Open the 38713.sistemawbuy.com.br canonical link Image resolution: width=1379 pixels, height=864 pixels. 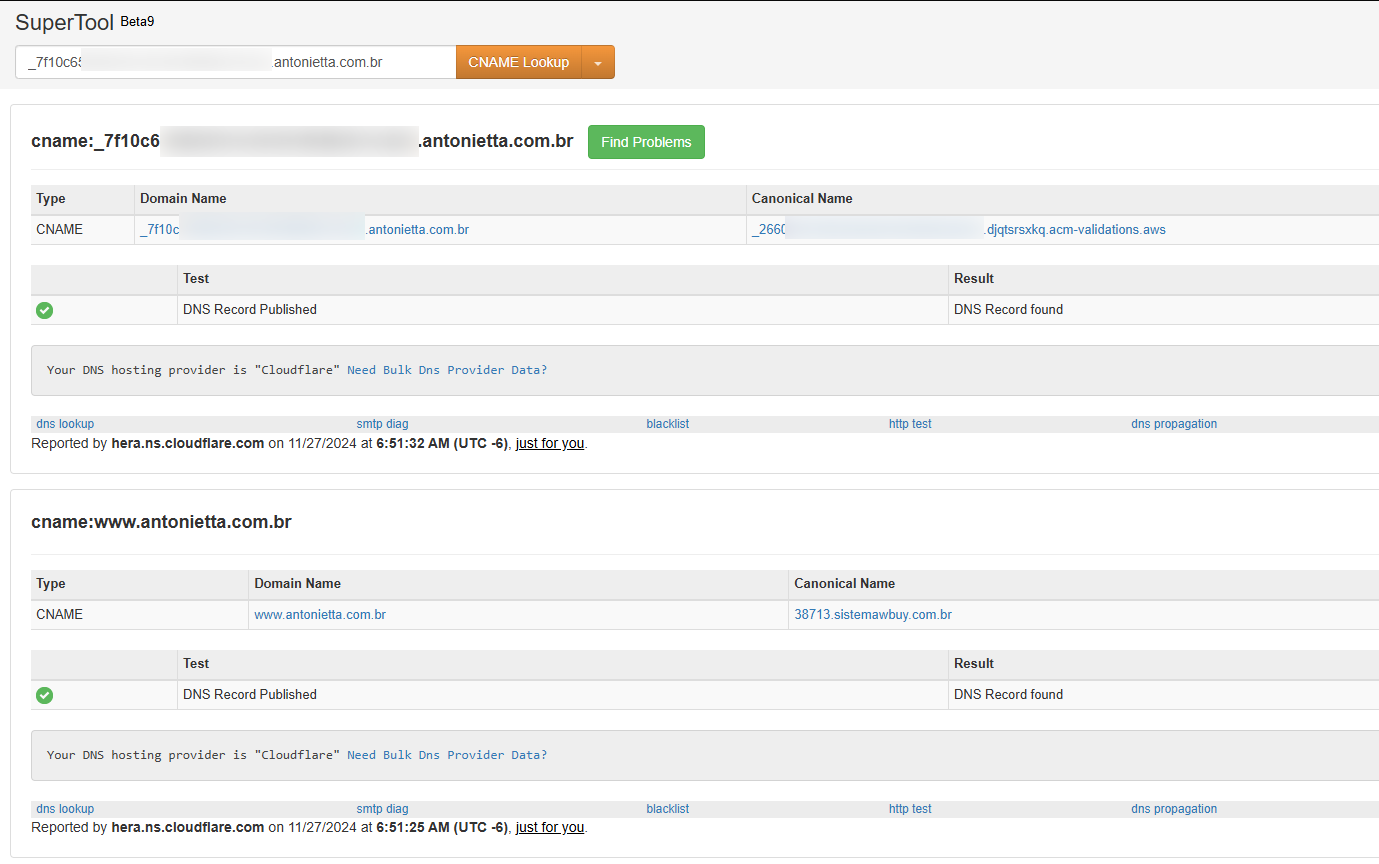coord(872,615)
